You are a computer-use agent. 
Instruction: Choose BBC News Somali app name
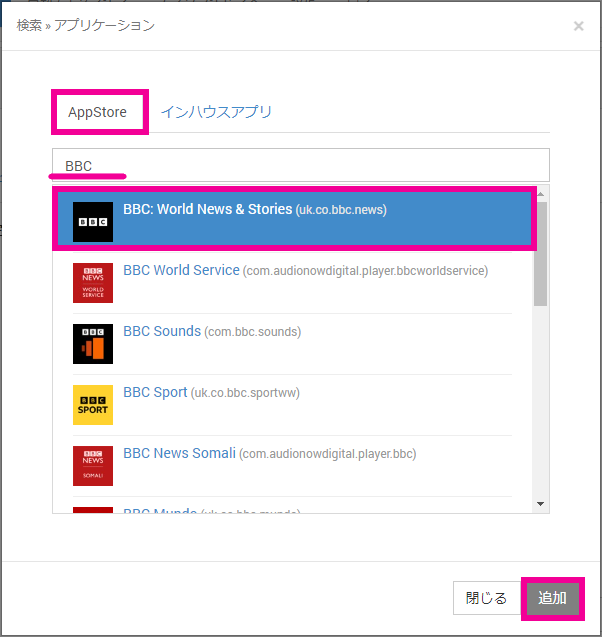click(179, 454)
